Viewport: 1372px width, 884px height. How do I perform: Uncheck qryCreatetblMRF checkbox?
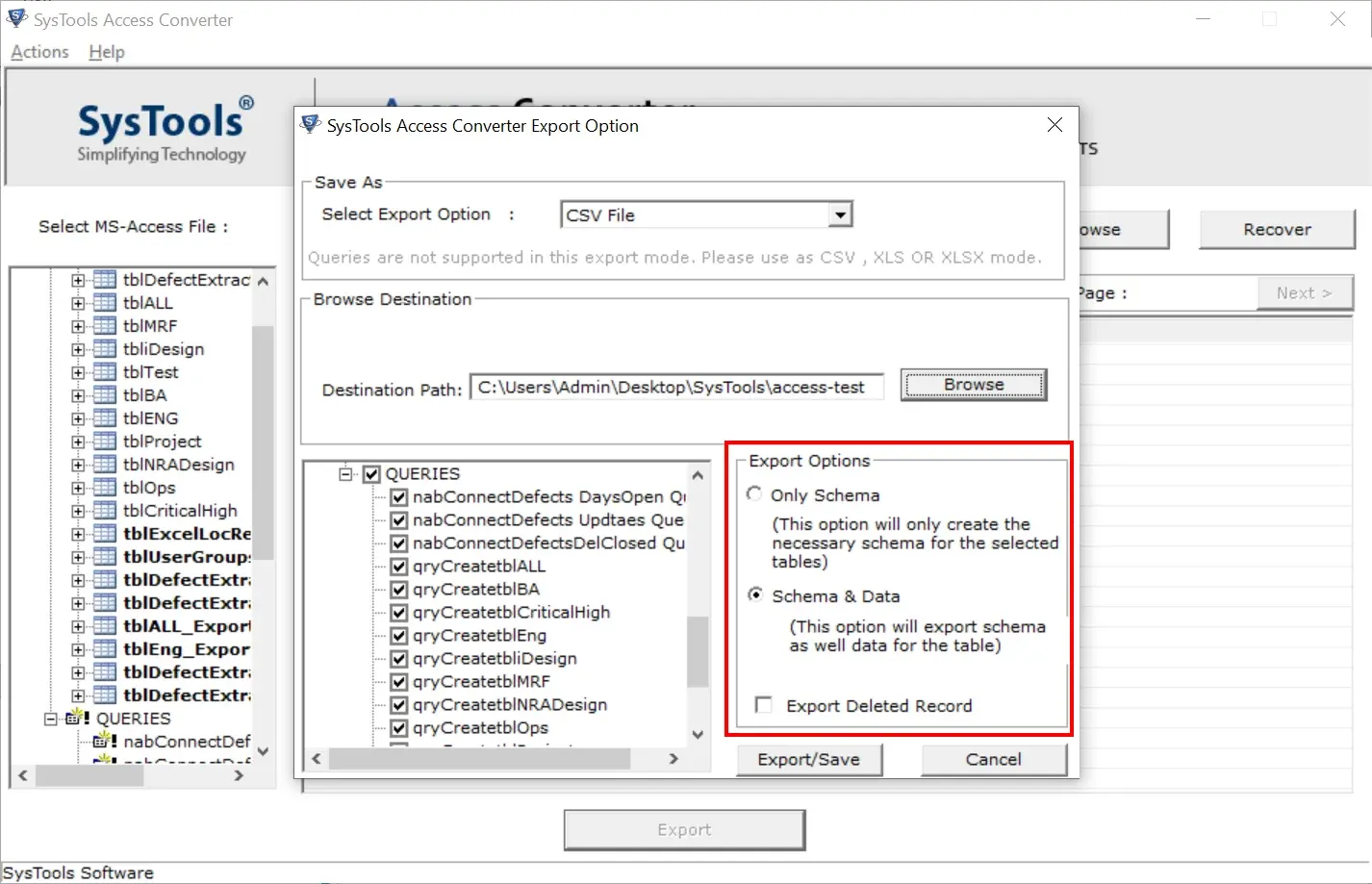(x=399, y=682)
